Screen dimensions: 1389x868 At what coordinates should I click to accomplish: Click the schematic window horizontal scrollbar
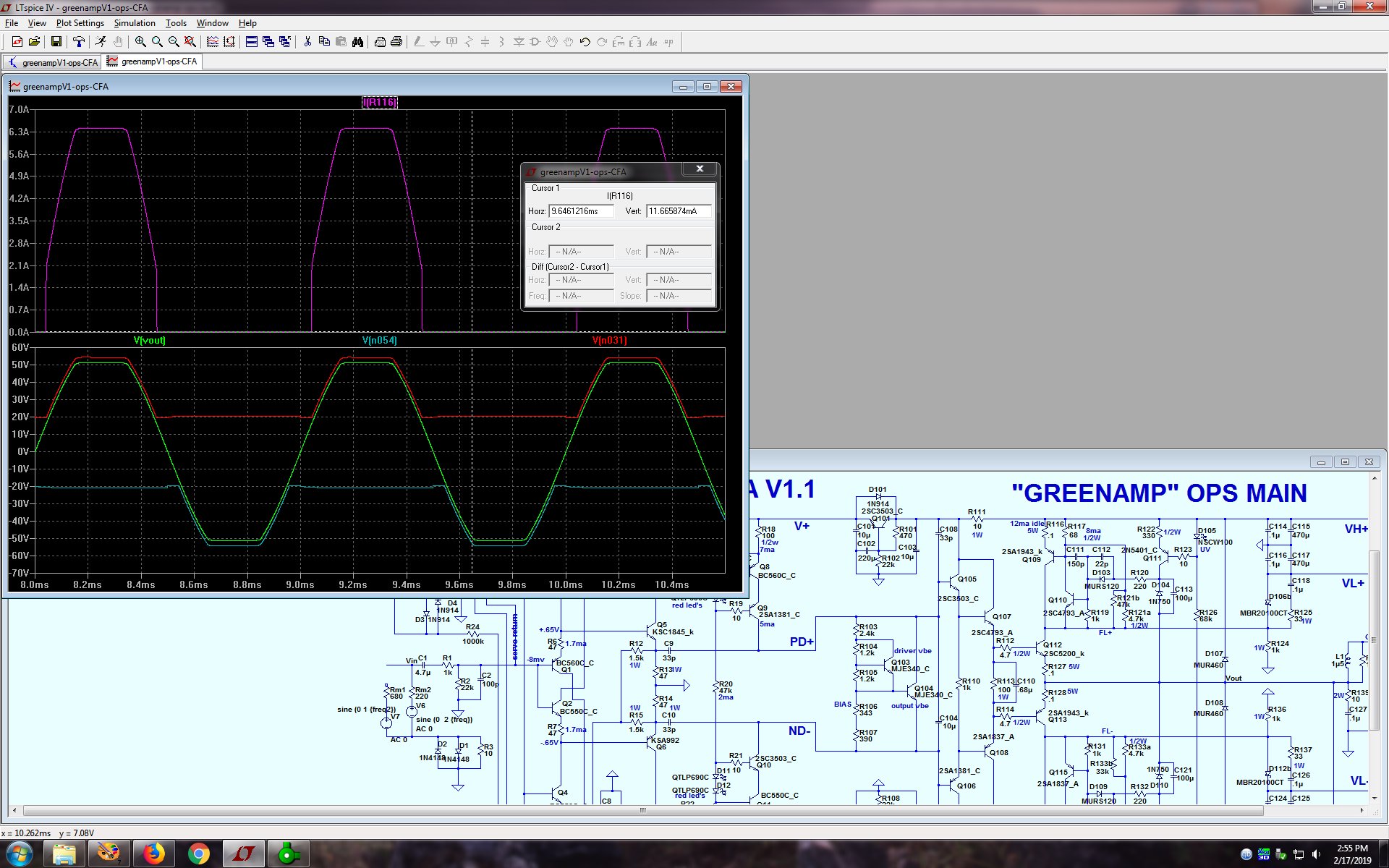(x=643, y=811)
